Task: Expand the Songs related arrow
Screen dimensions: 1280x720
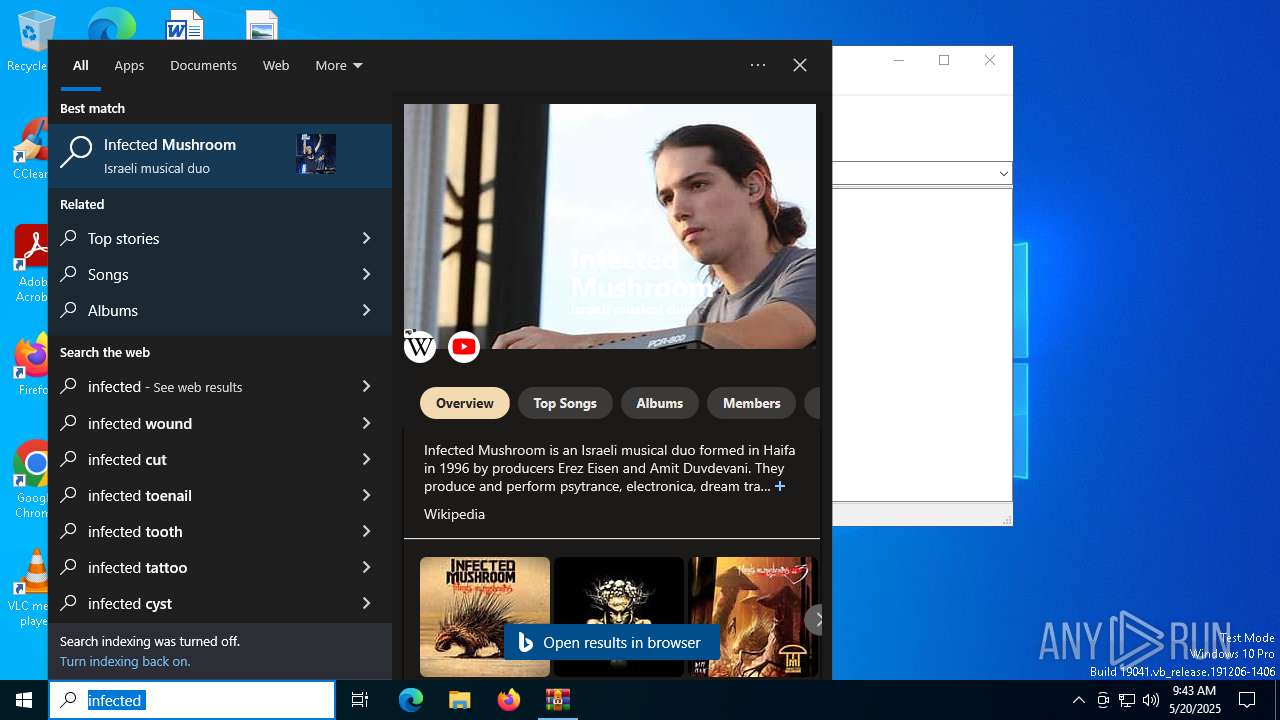Action: click(366, 274)
